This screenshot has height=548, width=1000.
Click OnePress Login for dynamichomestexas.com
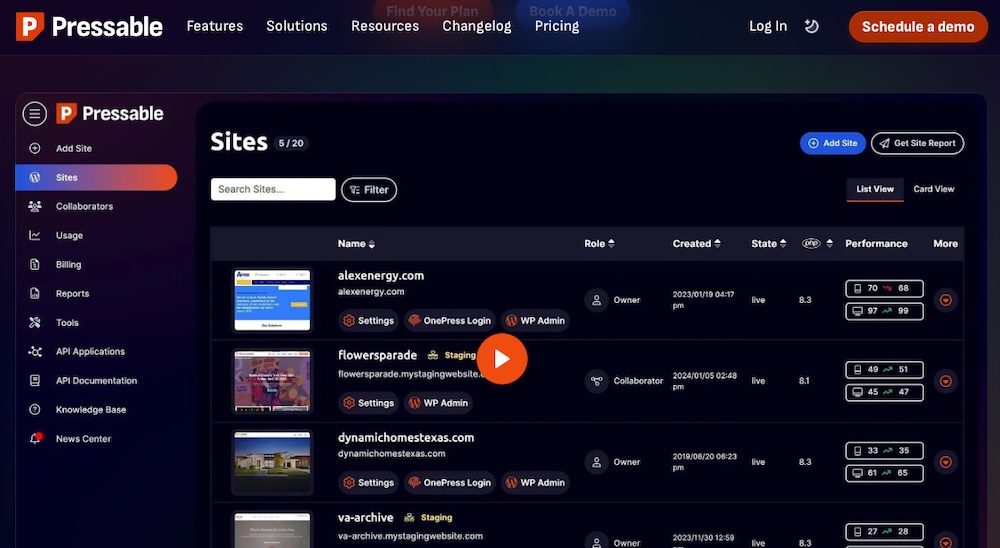(450, 482)
